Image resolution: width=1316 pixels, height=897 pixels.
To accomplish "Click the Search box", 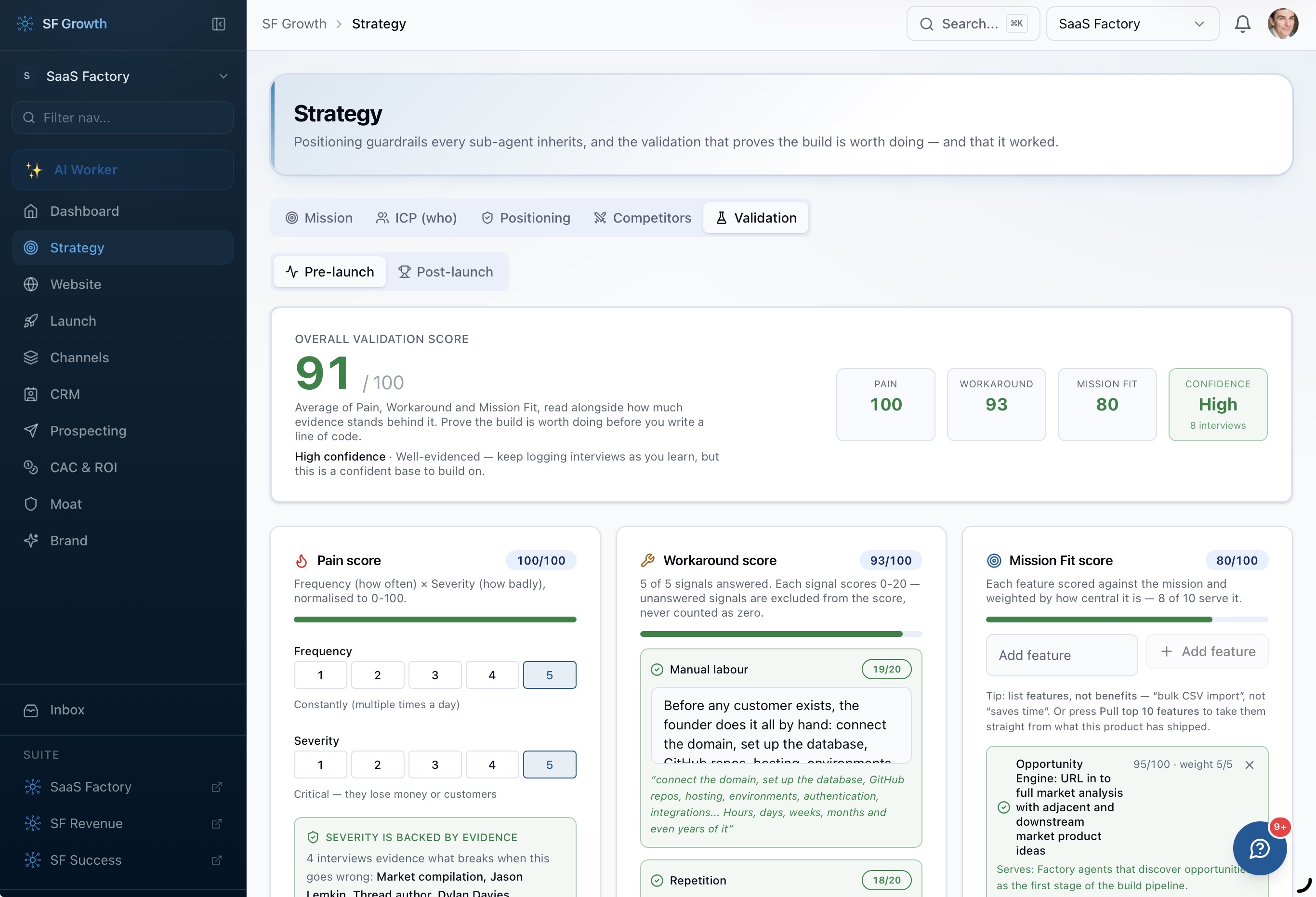I will coord(973,24).
